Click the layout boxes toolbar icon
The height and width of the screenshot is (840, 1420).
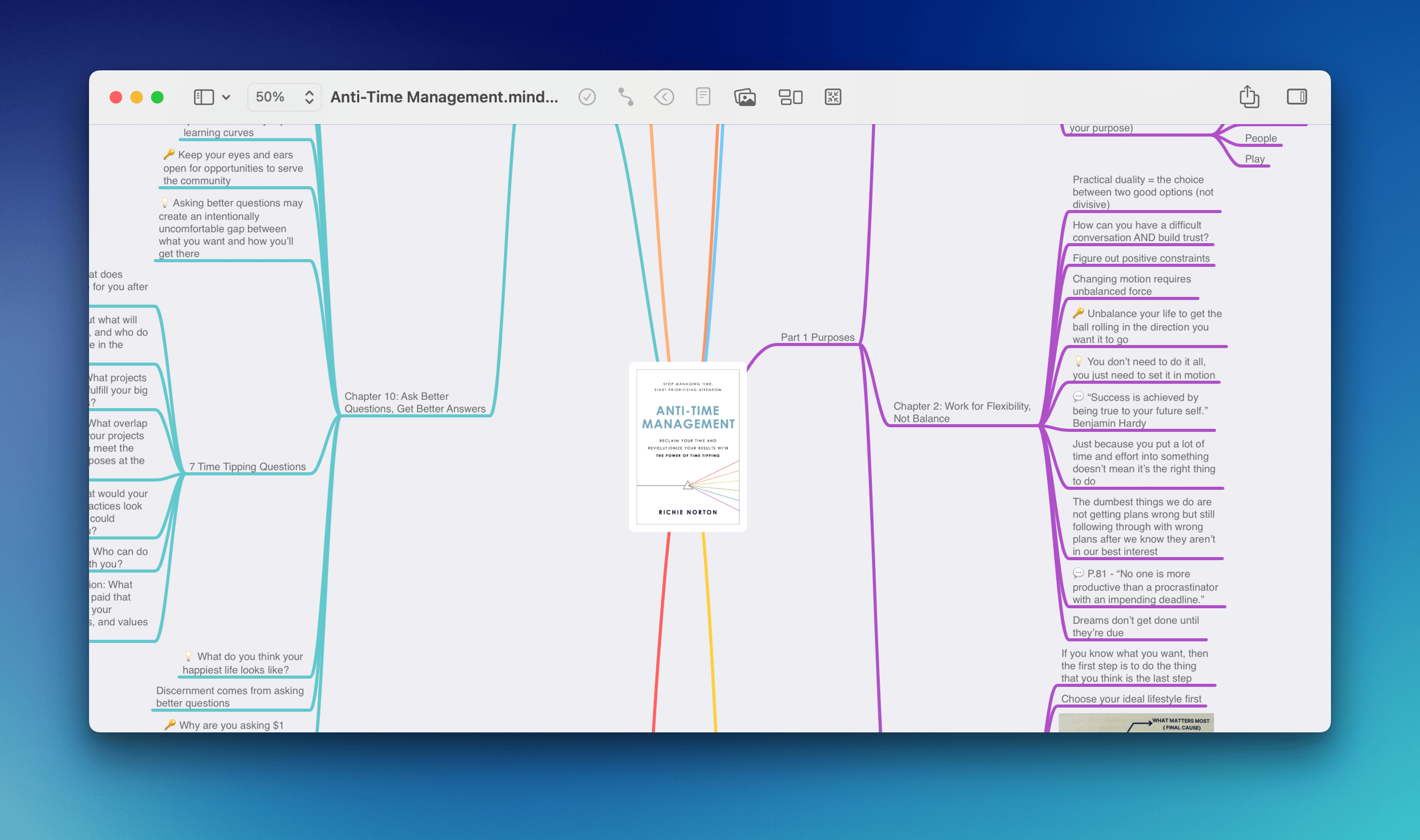pos(790,97)
